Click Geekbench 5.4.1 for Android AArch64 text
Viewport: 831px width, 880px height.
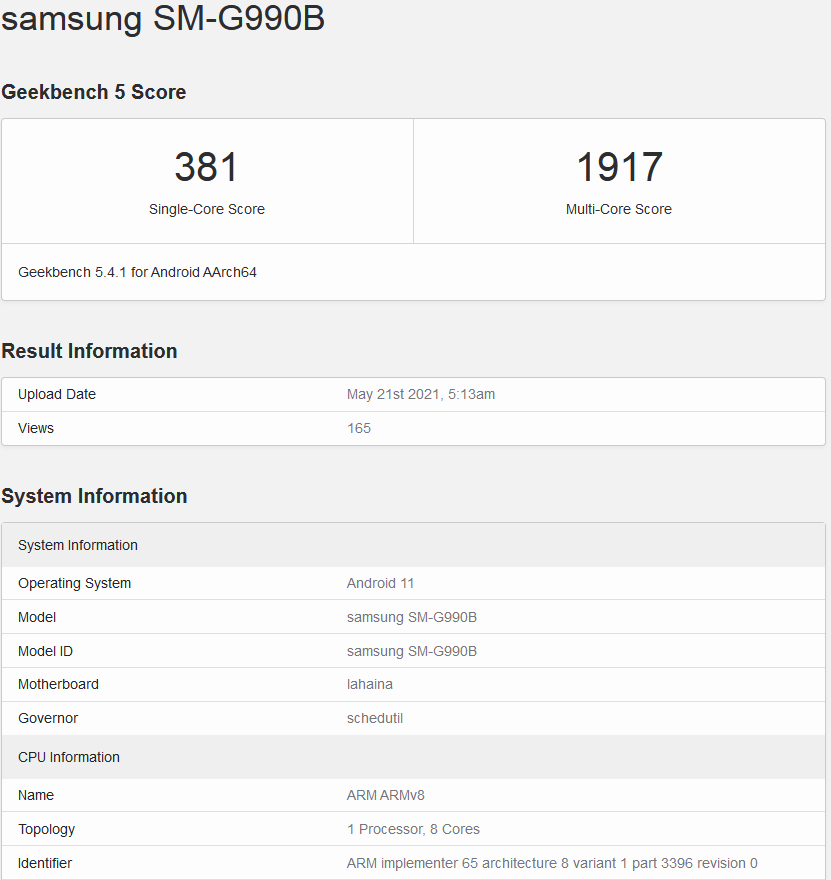coord(137,272)
